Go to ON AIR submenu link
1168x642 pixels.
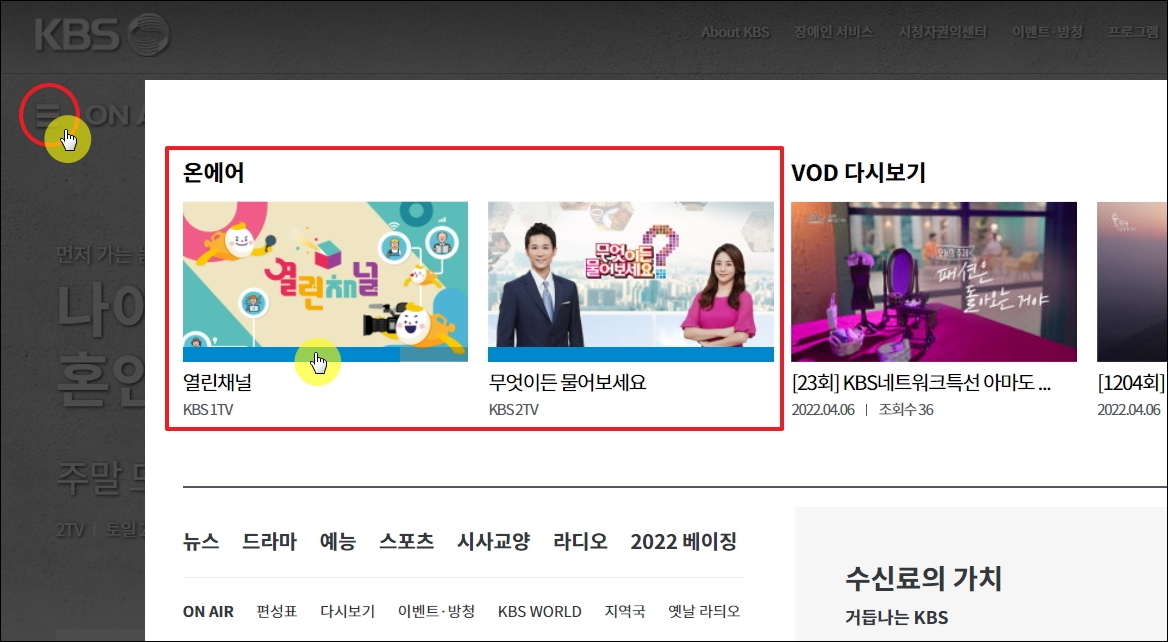point(209,611)
